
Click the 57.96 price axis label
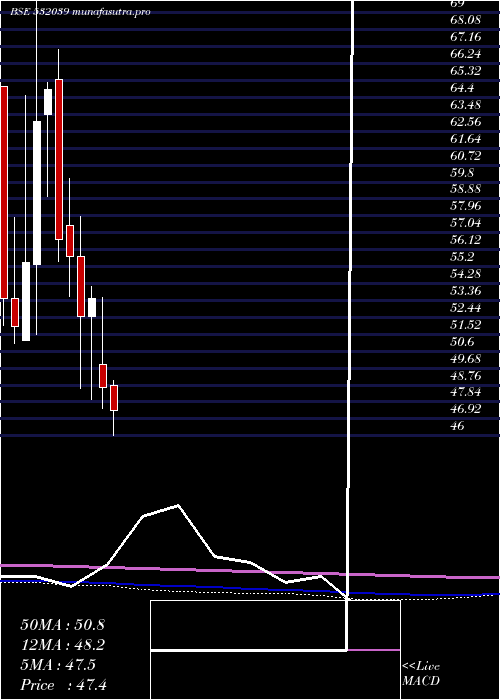pos(466,207)
